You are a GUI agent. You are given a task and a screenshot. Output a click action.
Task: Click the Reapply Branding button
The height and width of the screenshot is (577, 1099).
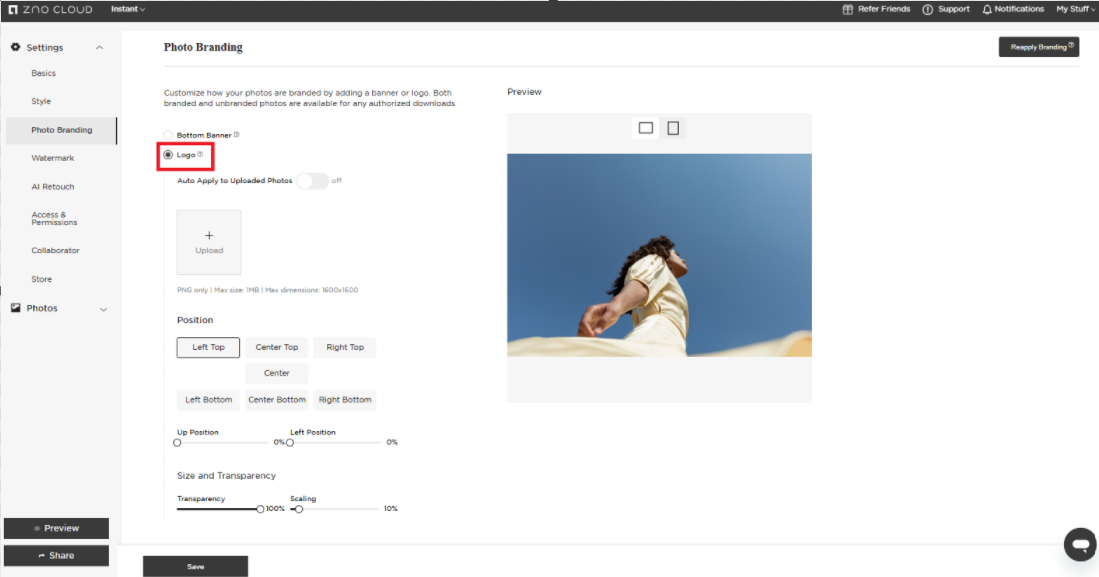[x=1038, y=47]
